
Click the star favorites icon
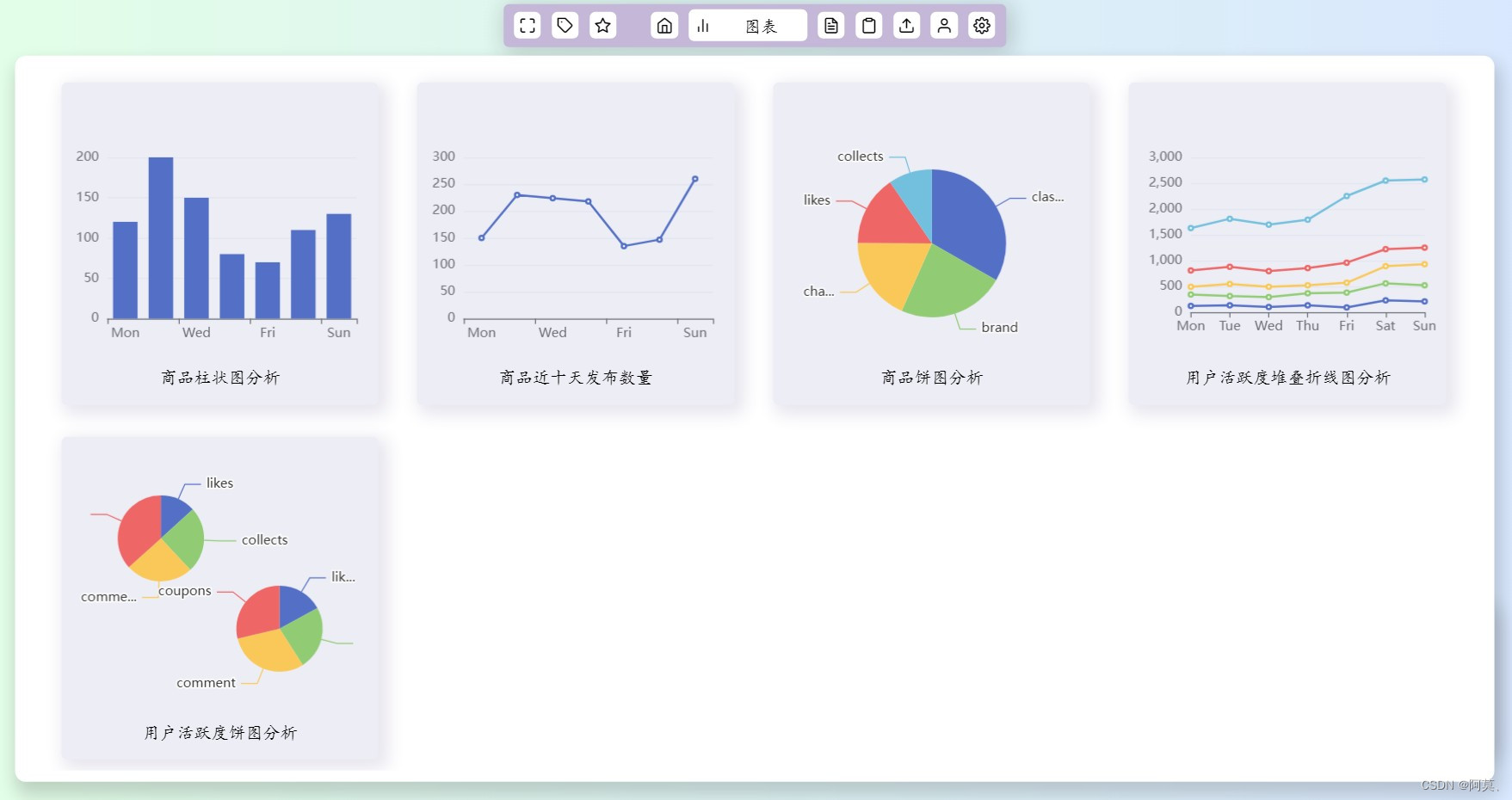coord(603,26)
